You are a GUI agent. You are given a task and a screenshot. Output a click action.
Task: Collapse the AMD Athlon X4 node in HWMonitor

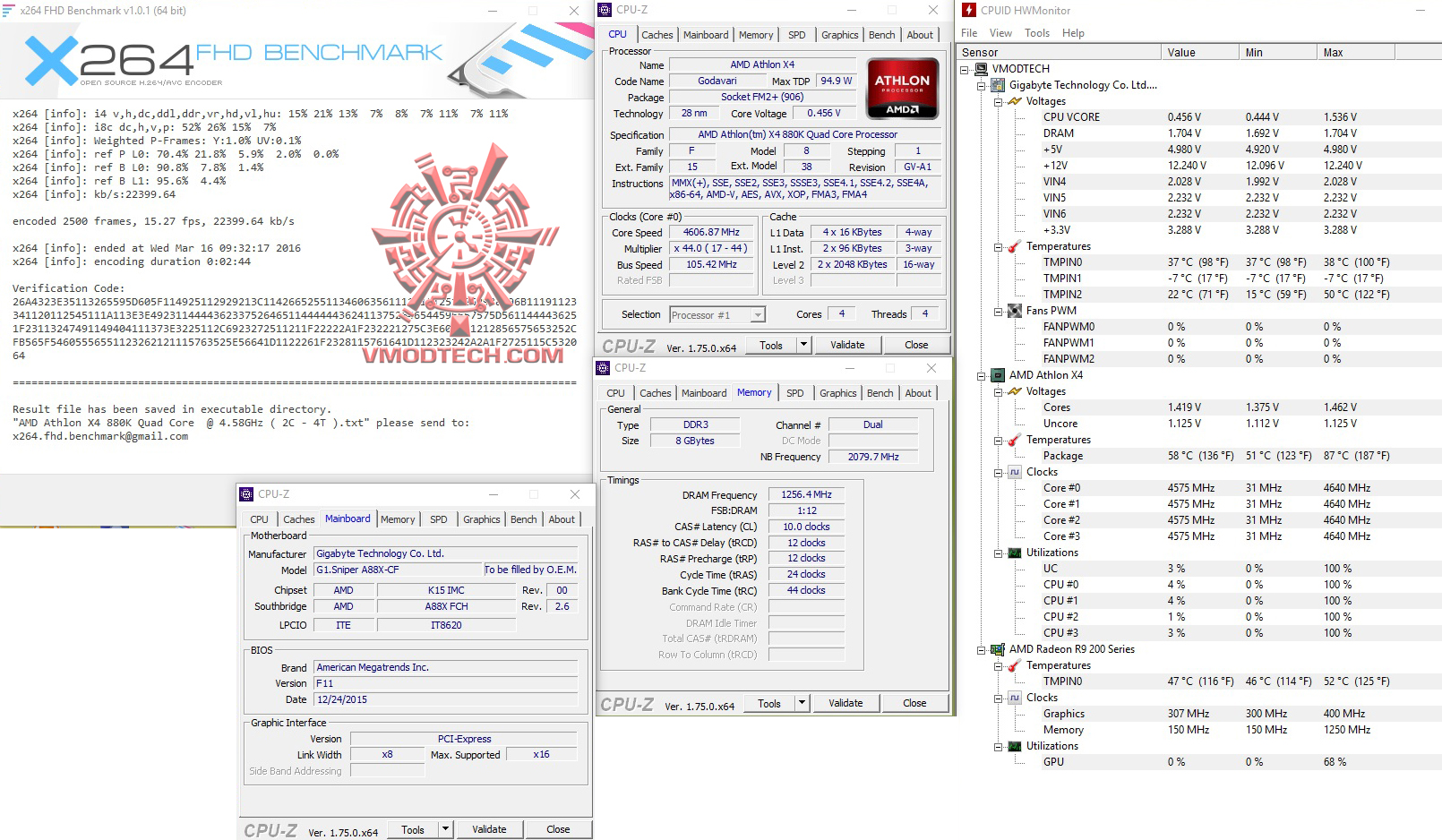tap(982, 376)
